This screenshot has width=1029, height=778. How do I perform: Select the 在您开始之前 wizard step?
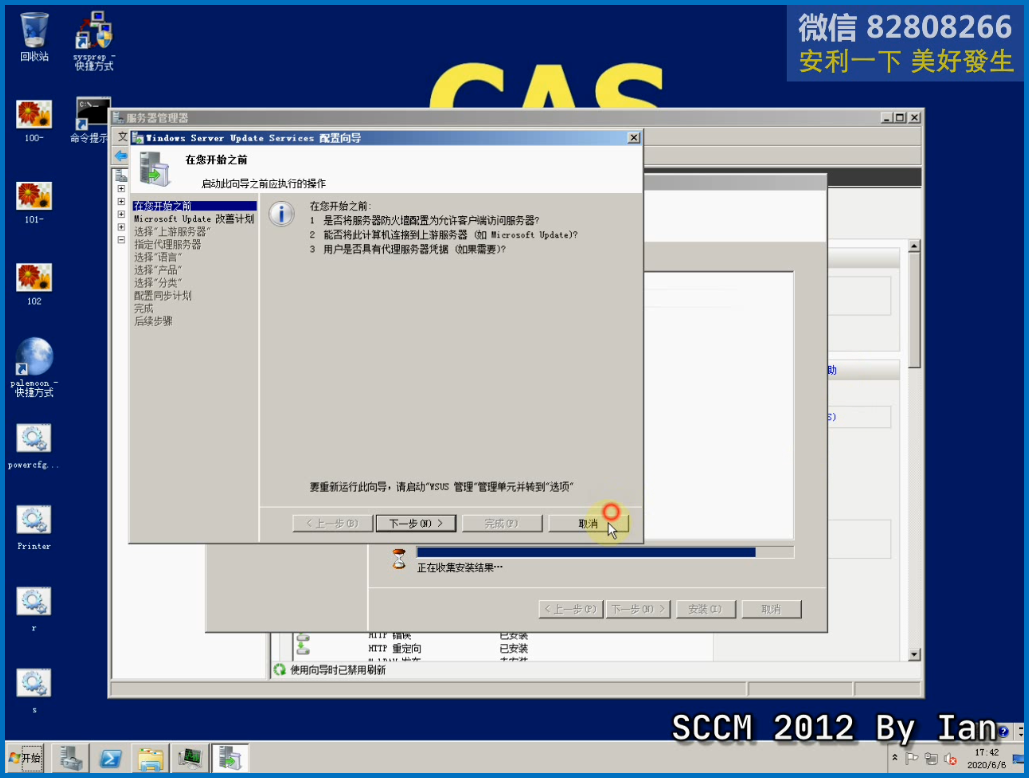(x=194, y=206)
